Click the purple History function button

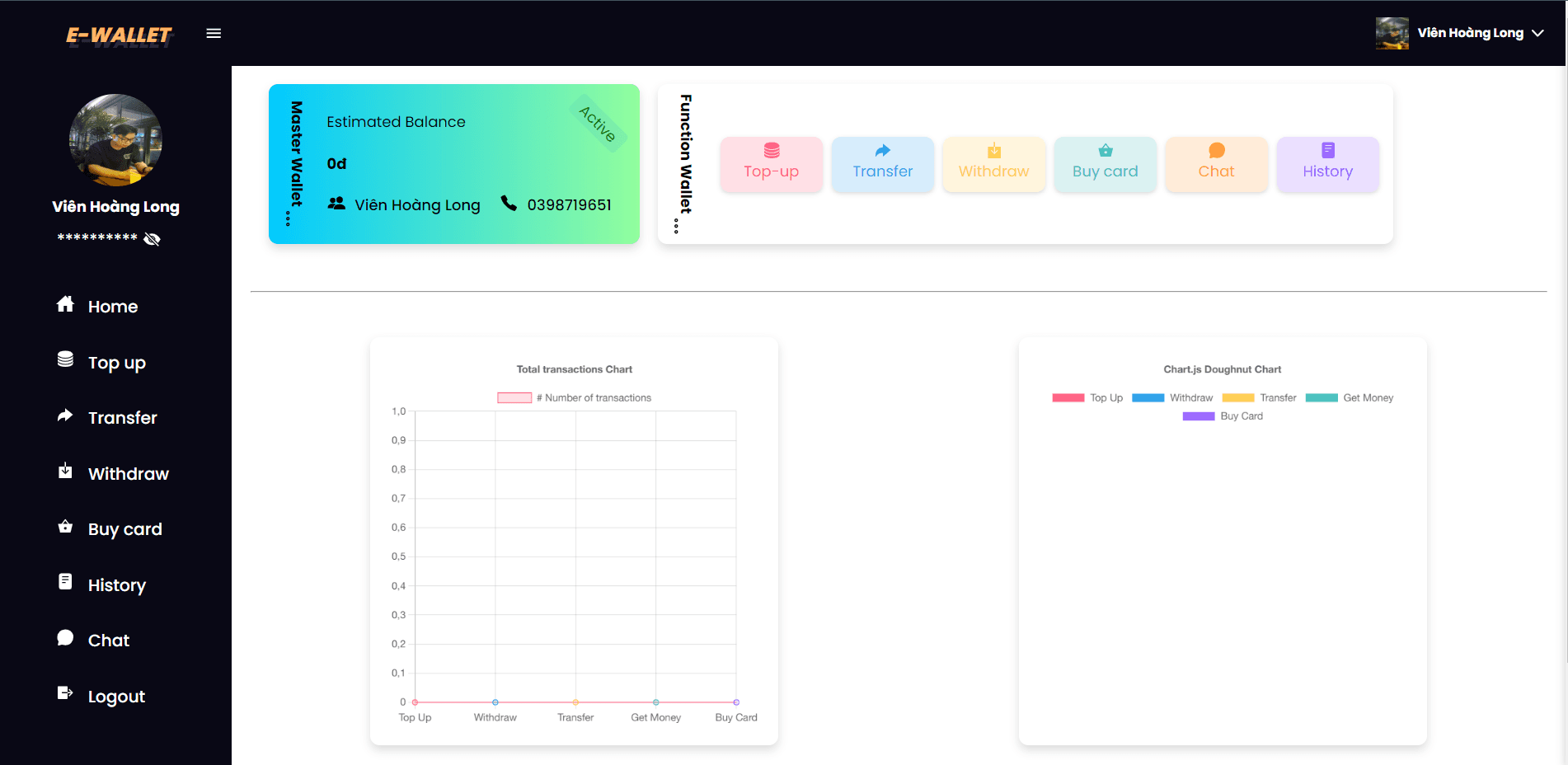(x=1328, y=164)
